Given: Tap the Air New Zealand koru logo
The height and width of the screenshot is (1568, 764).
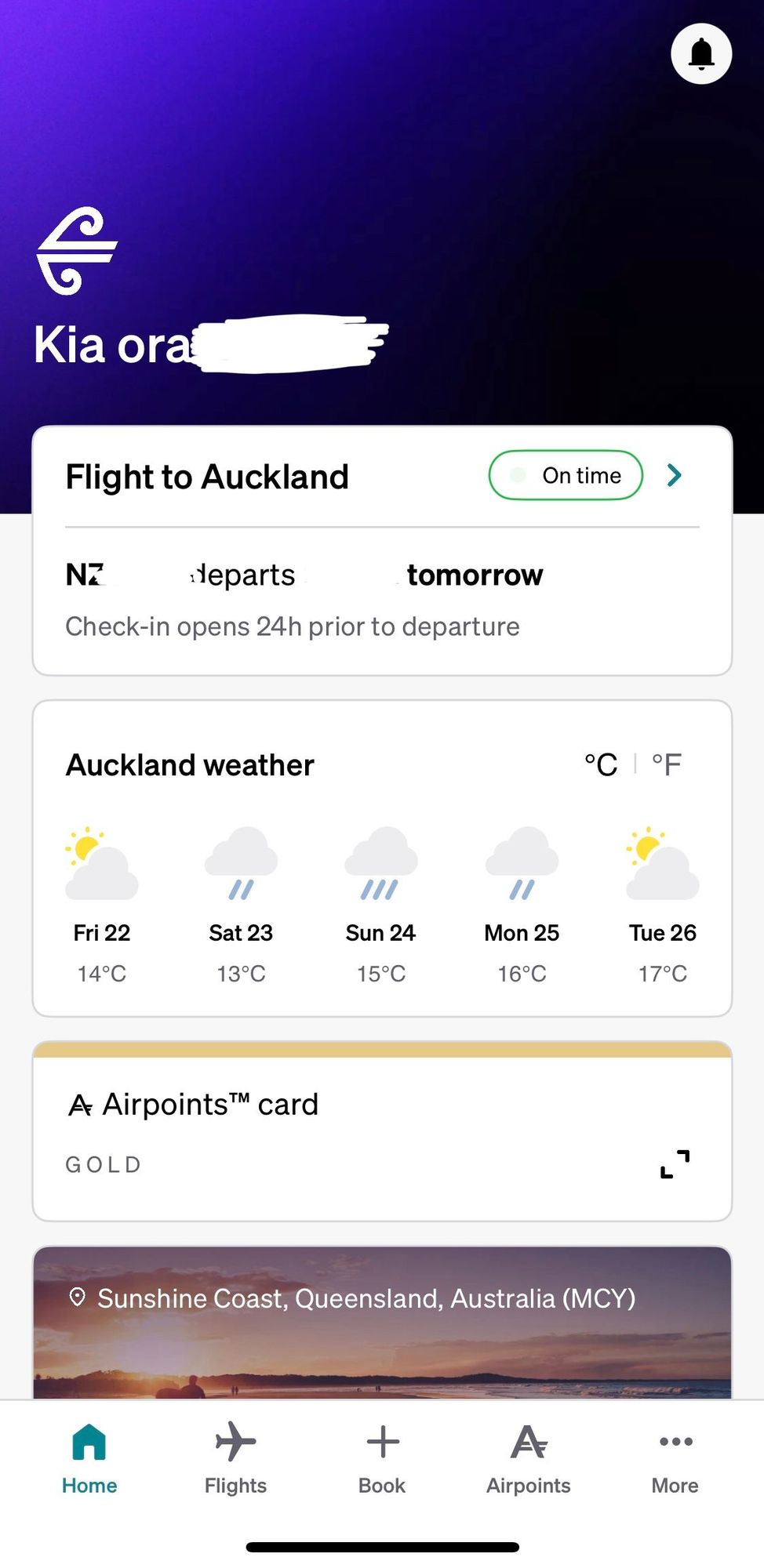Looking at the screenshot, I should pos(77,251).
